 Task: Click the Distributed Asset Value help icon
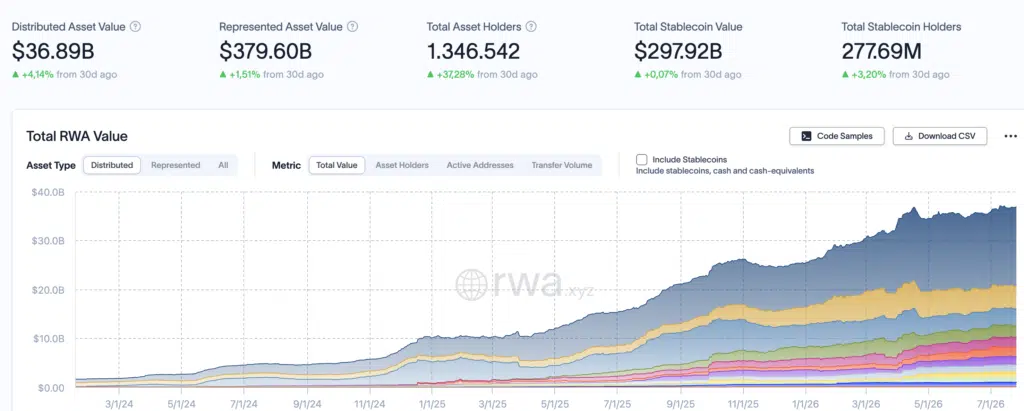(x=135, y=27)
